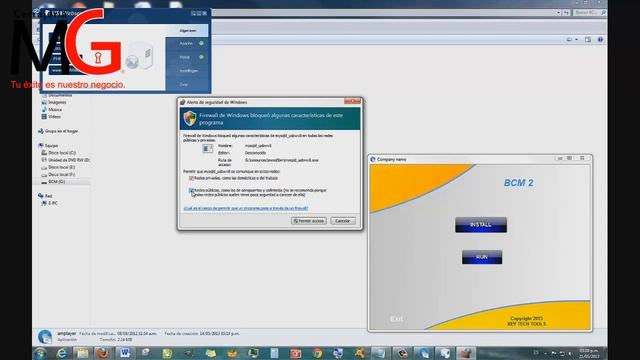Image resolution: width=640 pixels, height=360 pixels.
Task: Open the view options dropdown arrow
Action: [x=576, y=40]
